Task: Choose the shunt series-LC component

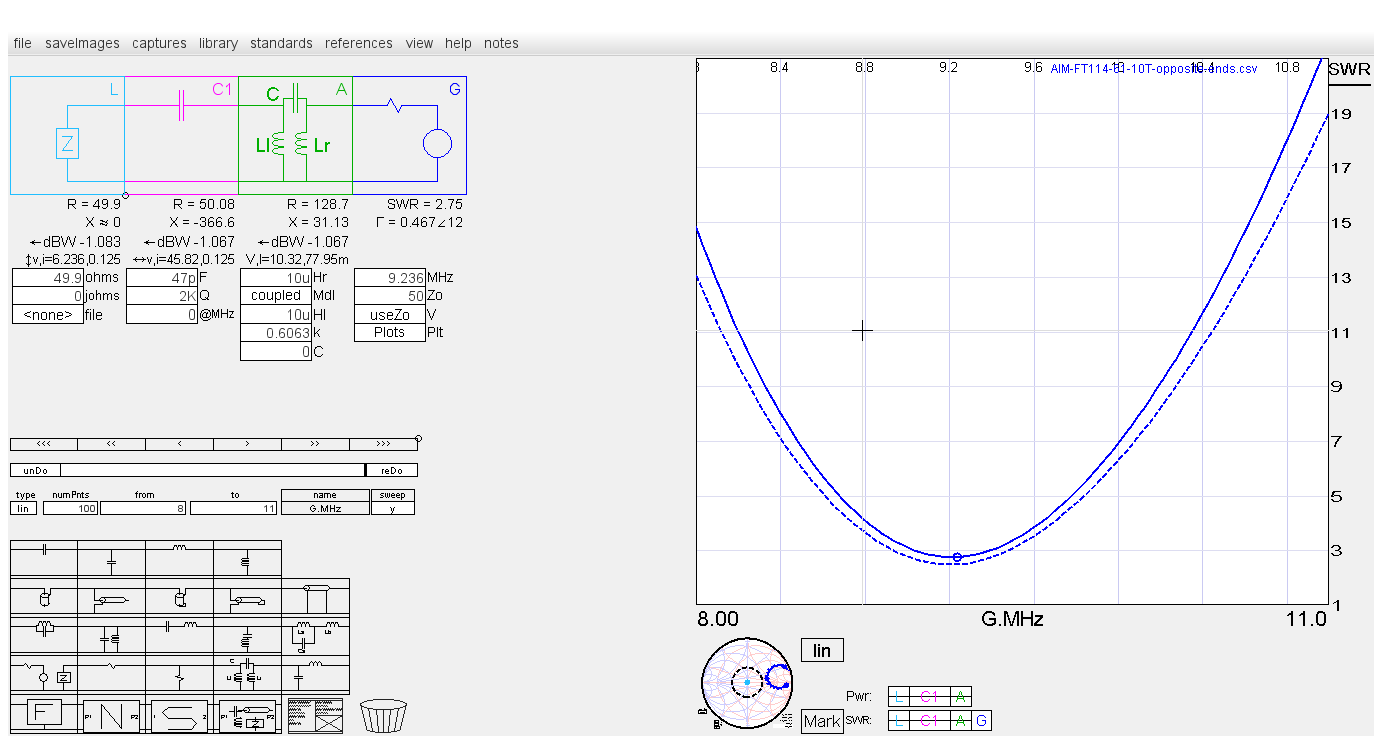Action: tap(248, 635)
